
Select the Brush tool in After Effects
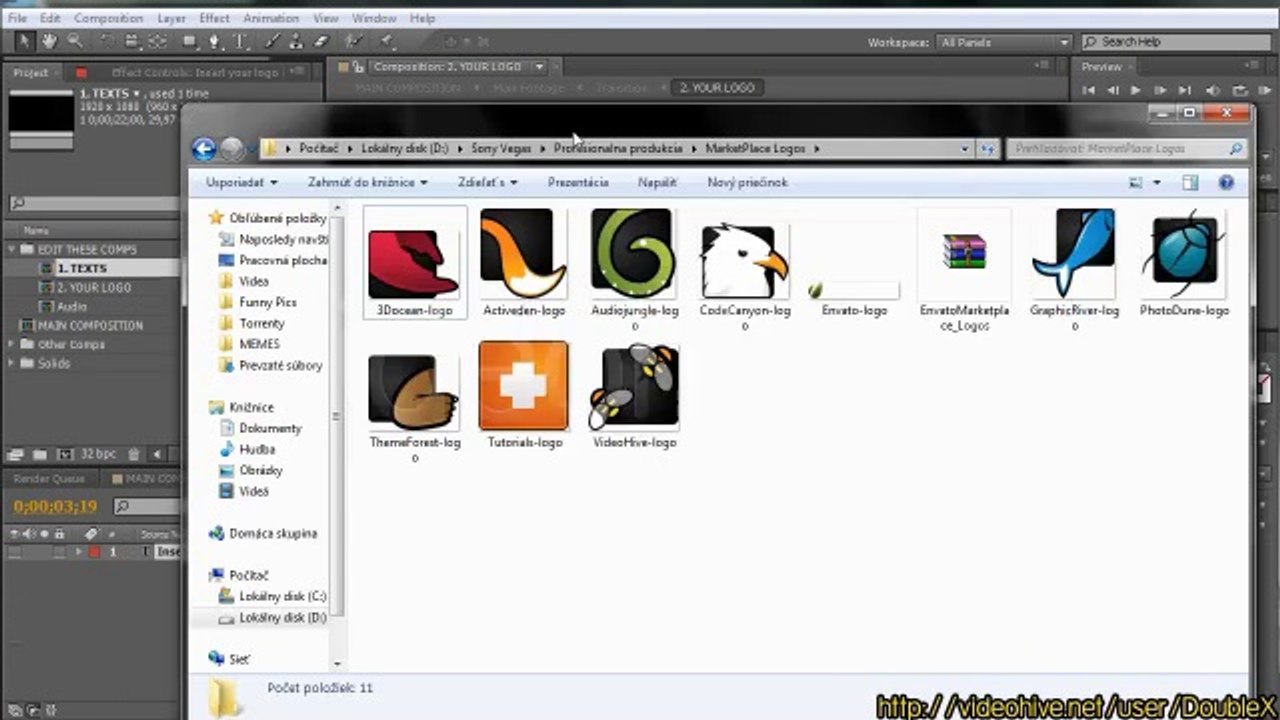(x=272, y=41)
